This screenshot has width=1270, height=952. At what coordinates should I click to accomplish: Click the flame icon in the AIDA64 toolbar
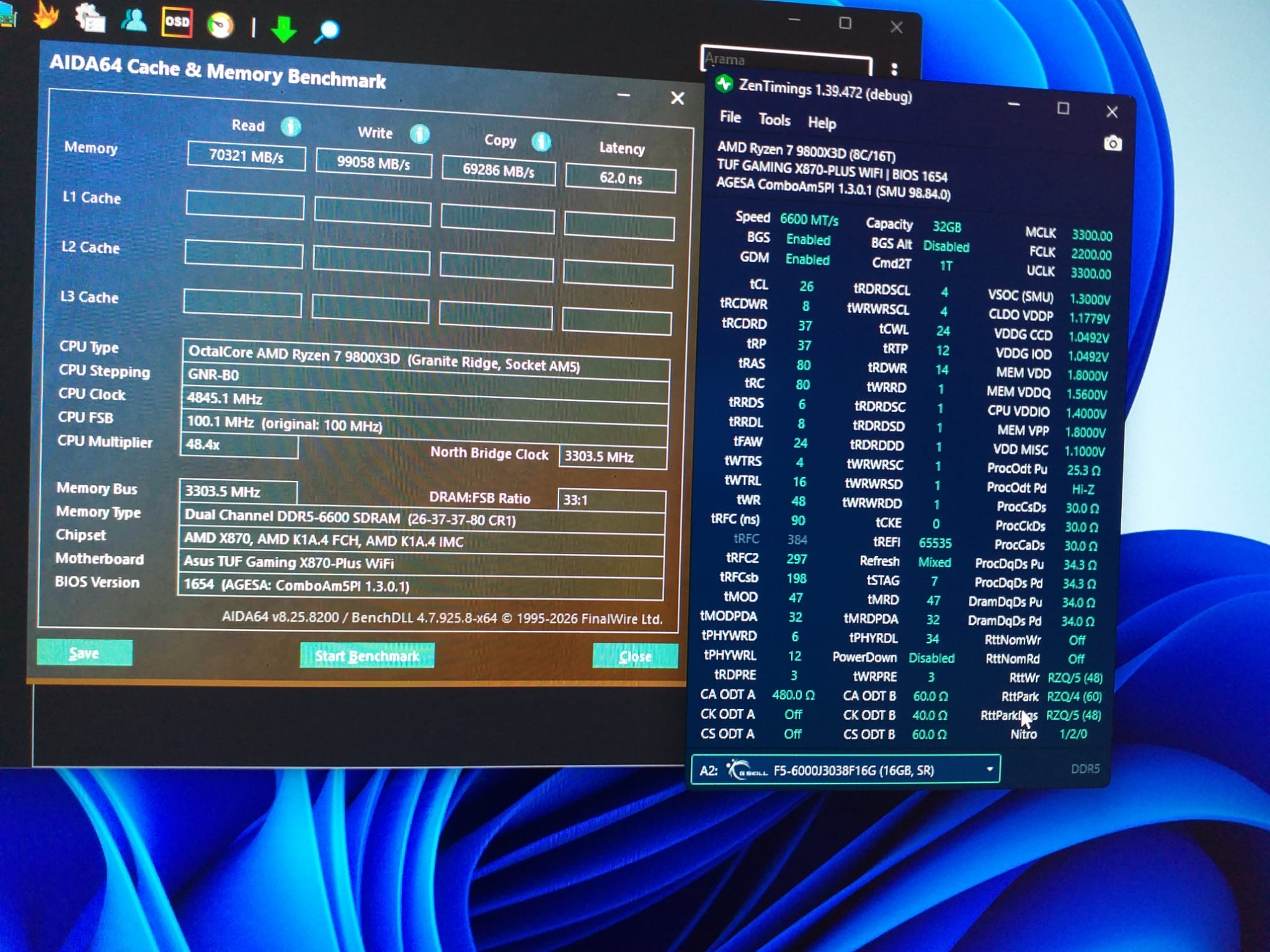47,15
